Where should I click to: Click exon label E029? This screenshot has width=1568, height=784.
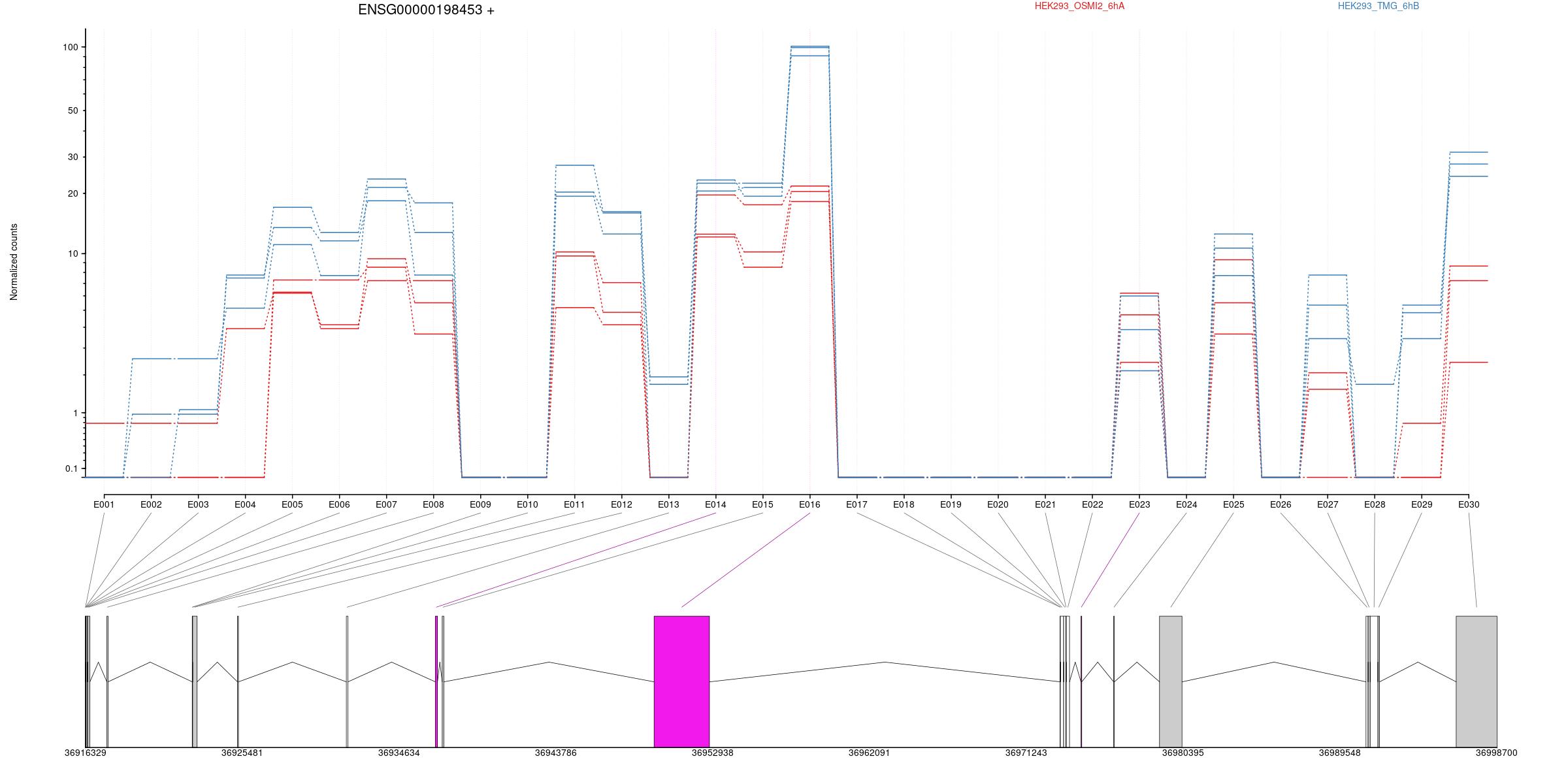(1421, 504)
